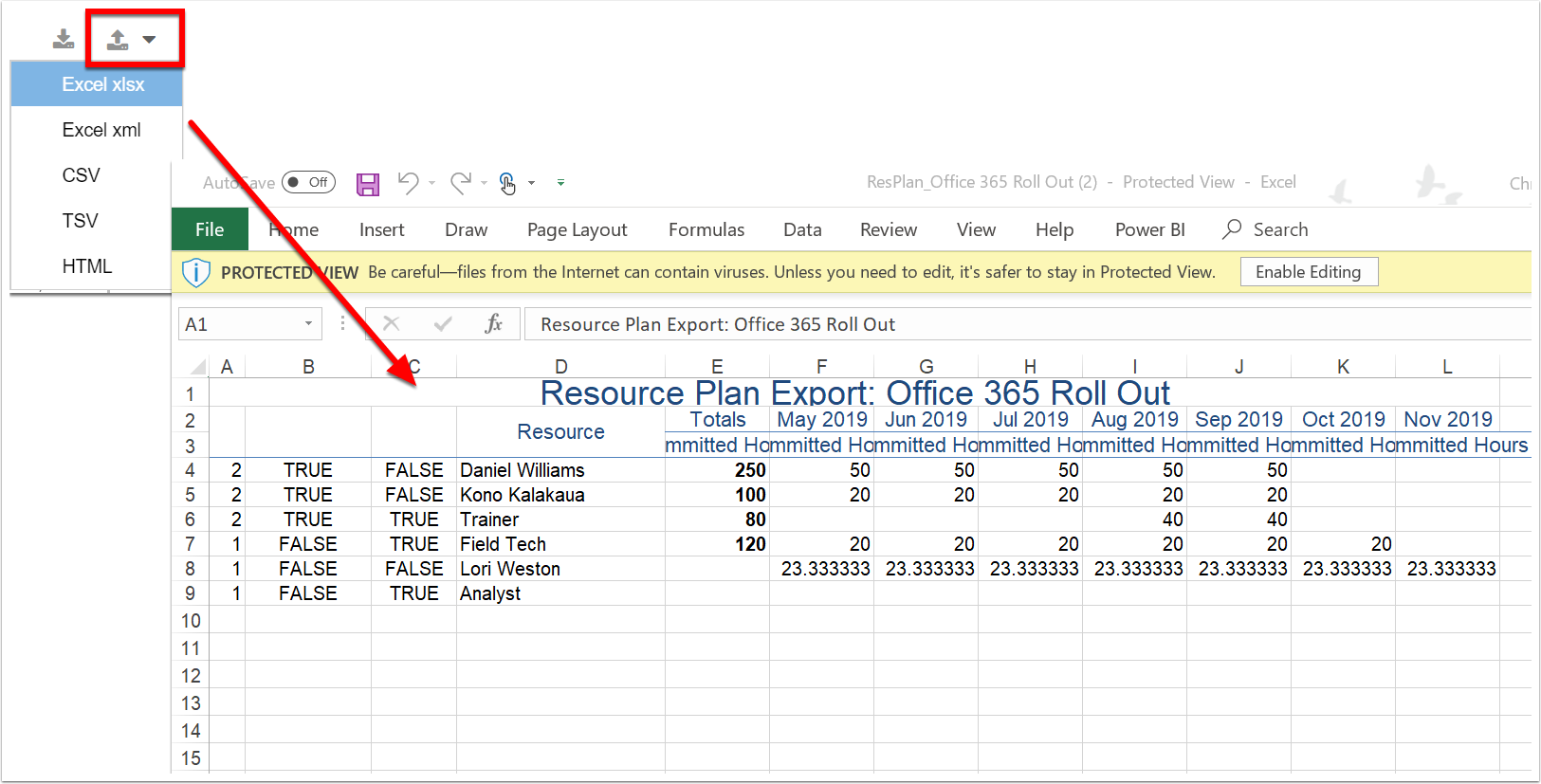The width and height of the screenshot is (1541, 784).
Task: Select column A header
Action: (x=227, y=367)
